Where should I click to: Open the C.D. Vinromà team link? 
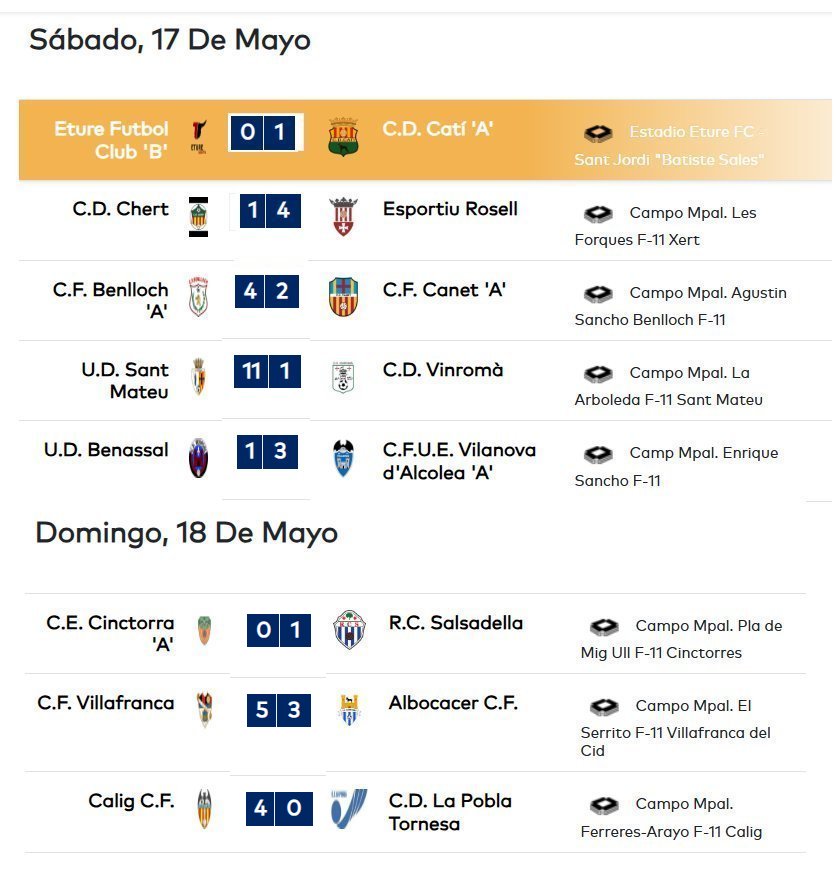click(443, 370)
